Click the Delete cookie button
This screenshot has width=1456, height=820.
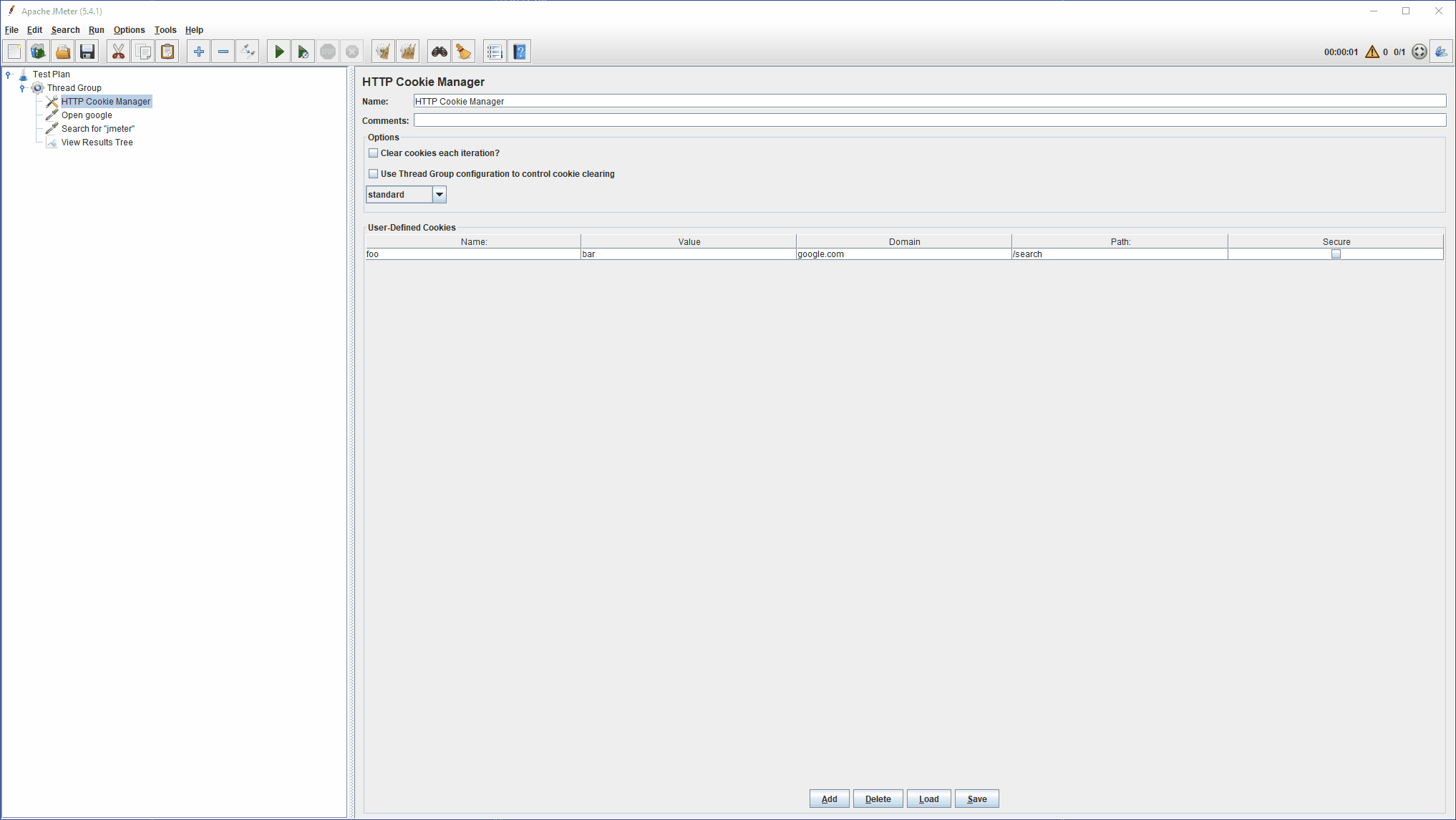pyautogui.click(x=878, y=799)
